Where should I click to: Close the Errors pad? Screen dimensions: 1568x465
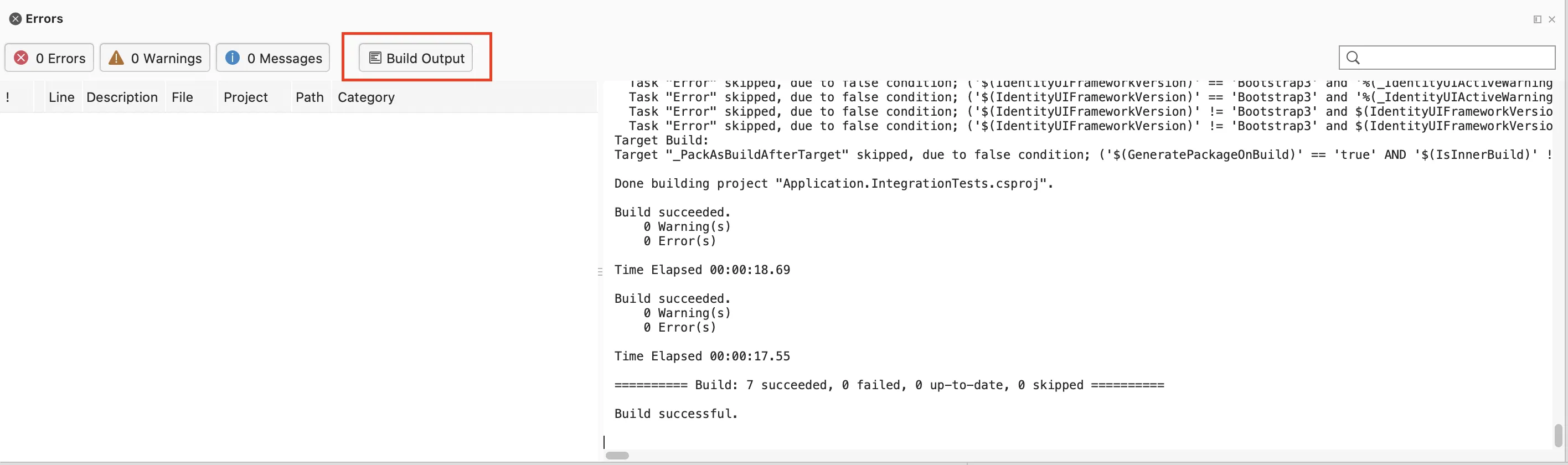click(x=1551, y=19)
